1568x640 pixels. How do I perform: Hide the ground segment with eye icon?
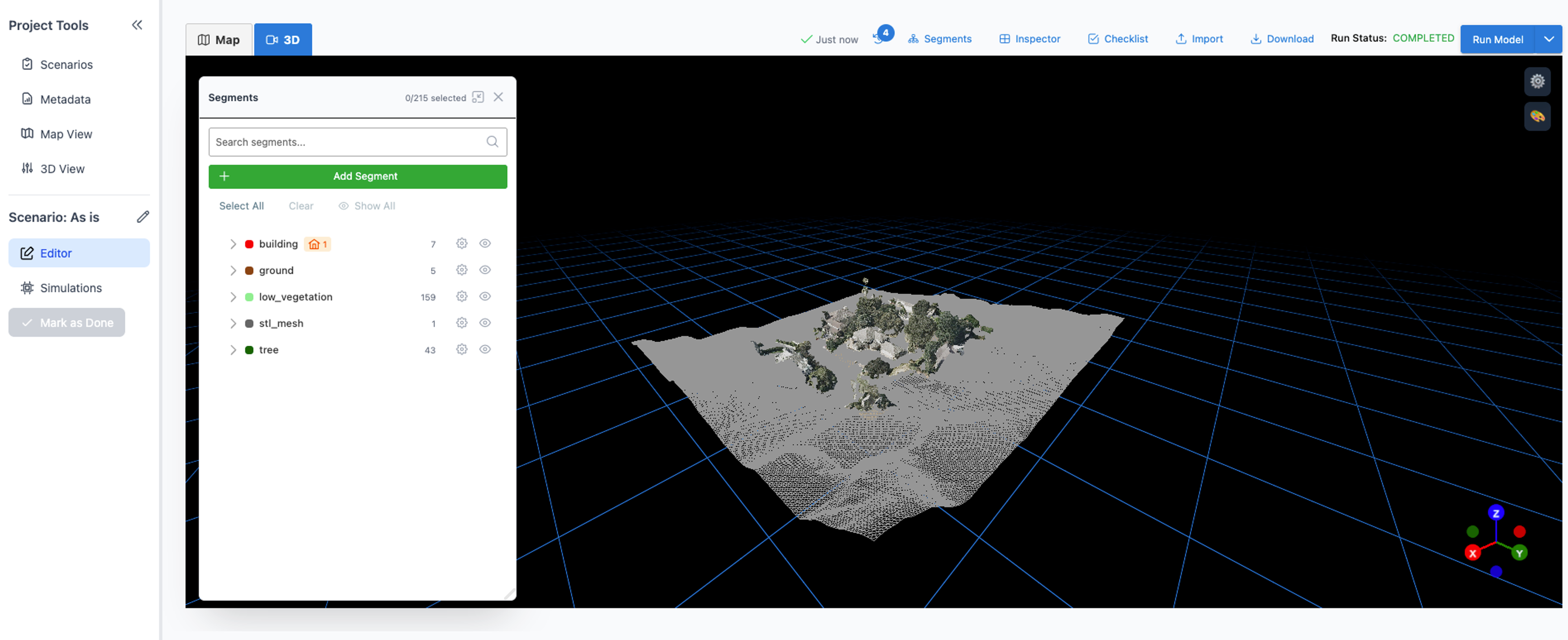(x=485, y=270)
